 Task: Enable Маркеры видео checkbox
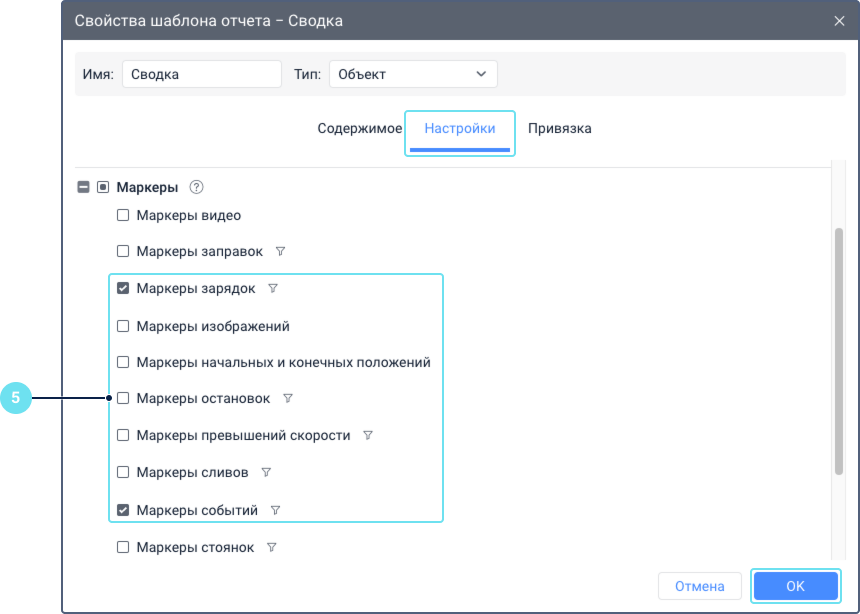(x=123, y=215)
